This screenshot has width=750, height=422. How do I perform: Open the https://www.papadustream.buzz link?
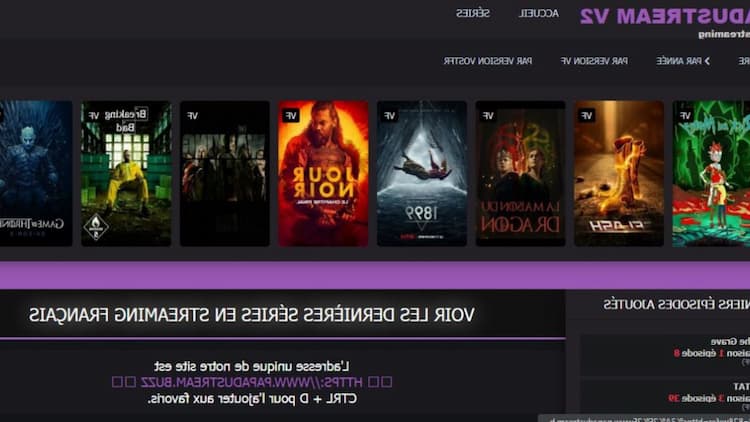coord(252,382)
